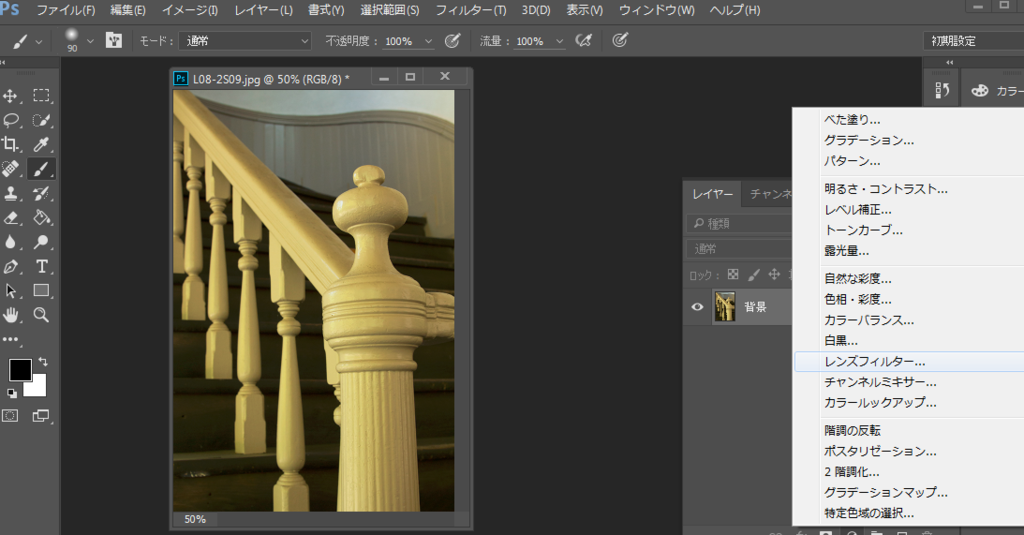The height and width of the screenshot is (535, 1024).
Task: Open the ファイル(F) menu
Action: click(x=65, y=10)
